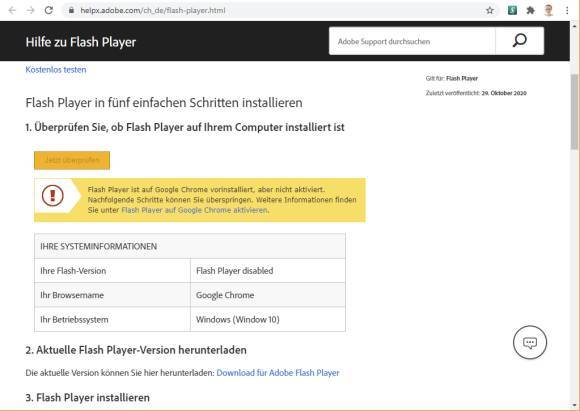Click the Jetzt überprüfen button
The width and height of the screenshot is (580, 411).
pos(72,160)
